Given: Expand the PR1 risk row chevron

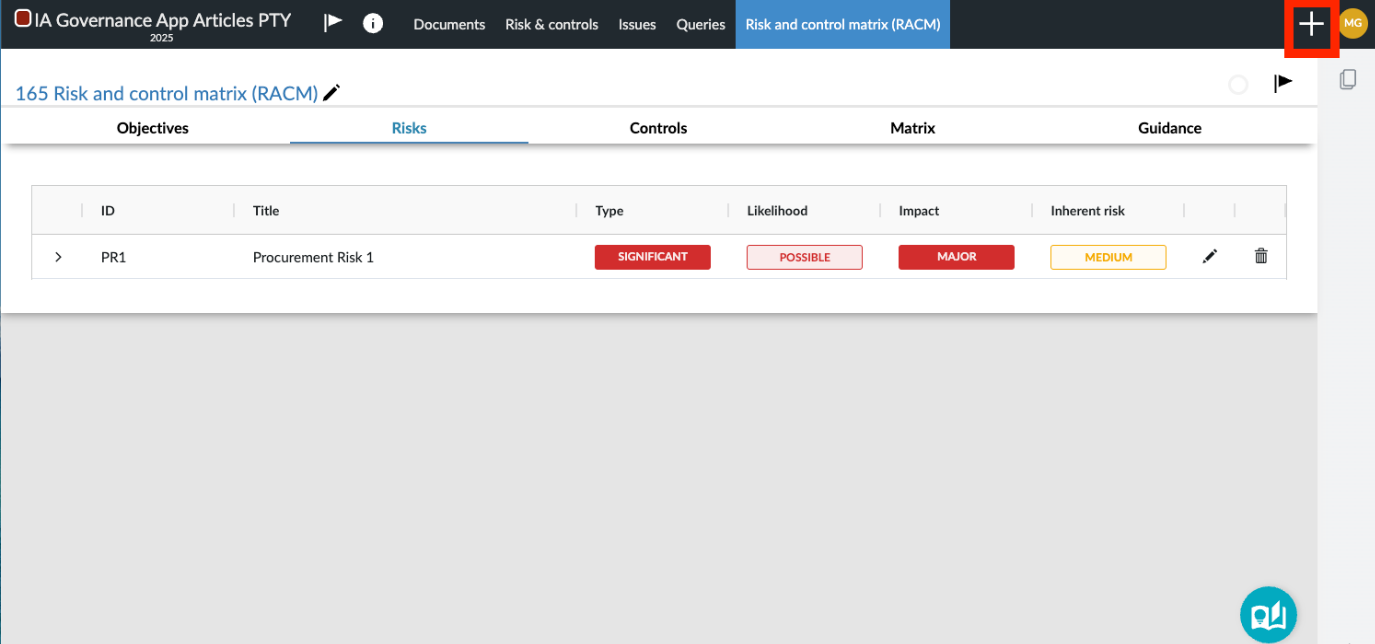Looking at the screenshot, I should click(58, 257).
